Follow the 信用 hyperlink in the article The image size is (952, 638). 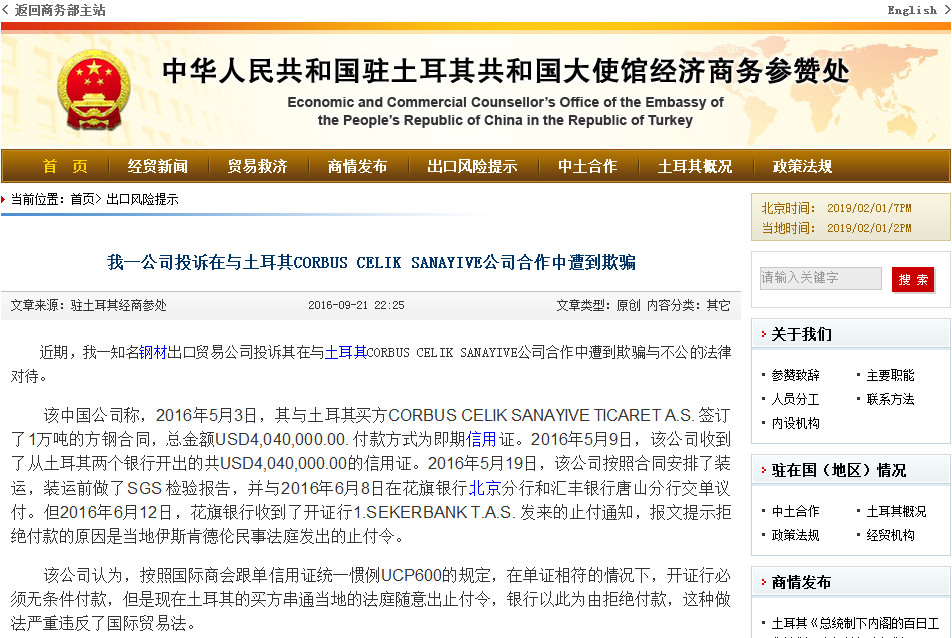481,439
